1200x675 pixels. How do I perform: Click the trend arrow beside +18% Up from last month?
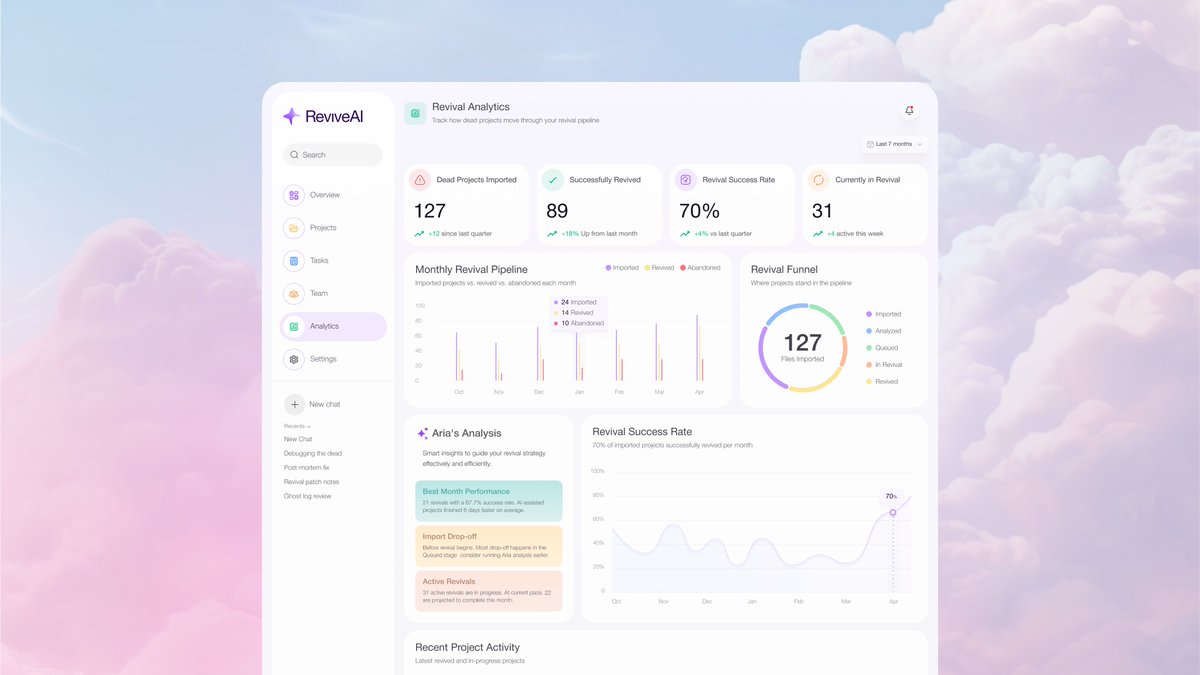click(x=552, y=234)
